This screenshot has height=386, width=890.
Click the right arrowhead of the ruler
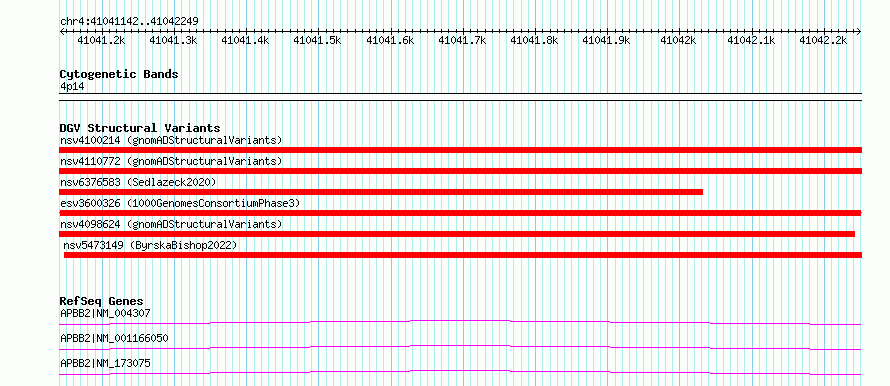pos(859,32)
